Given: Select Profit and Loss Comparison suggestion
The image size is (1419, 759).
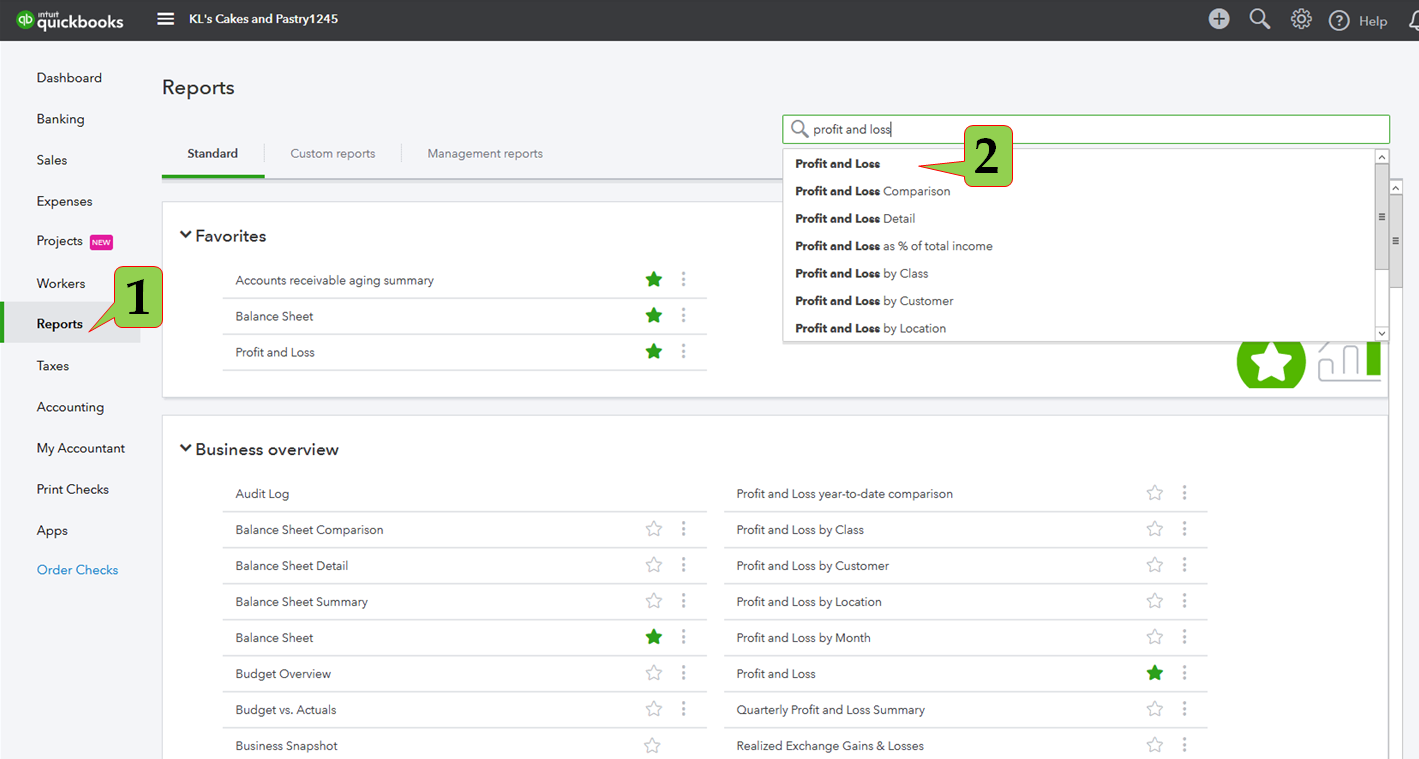Looking at the screenshot, I should coord(872,191).
